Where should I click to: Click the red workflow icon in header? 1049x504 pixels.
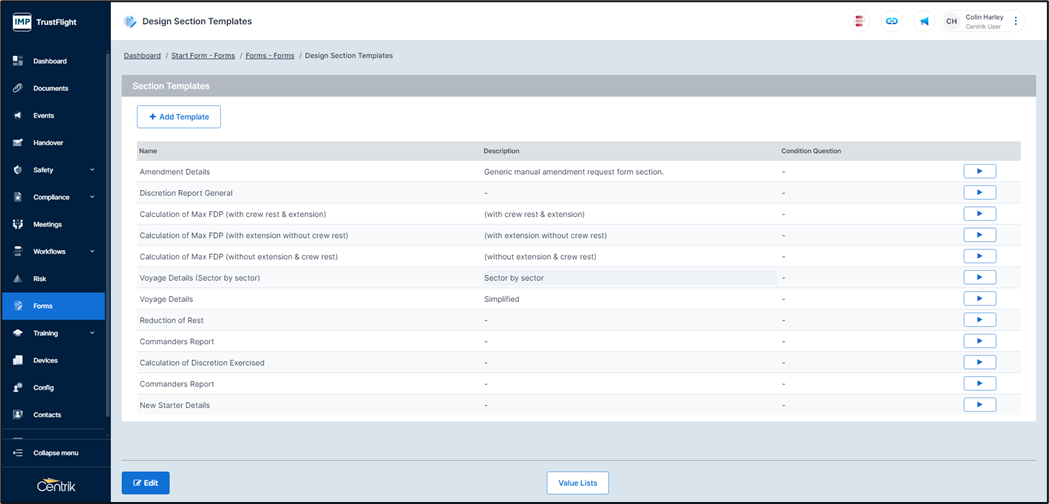coord(859,21)
